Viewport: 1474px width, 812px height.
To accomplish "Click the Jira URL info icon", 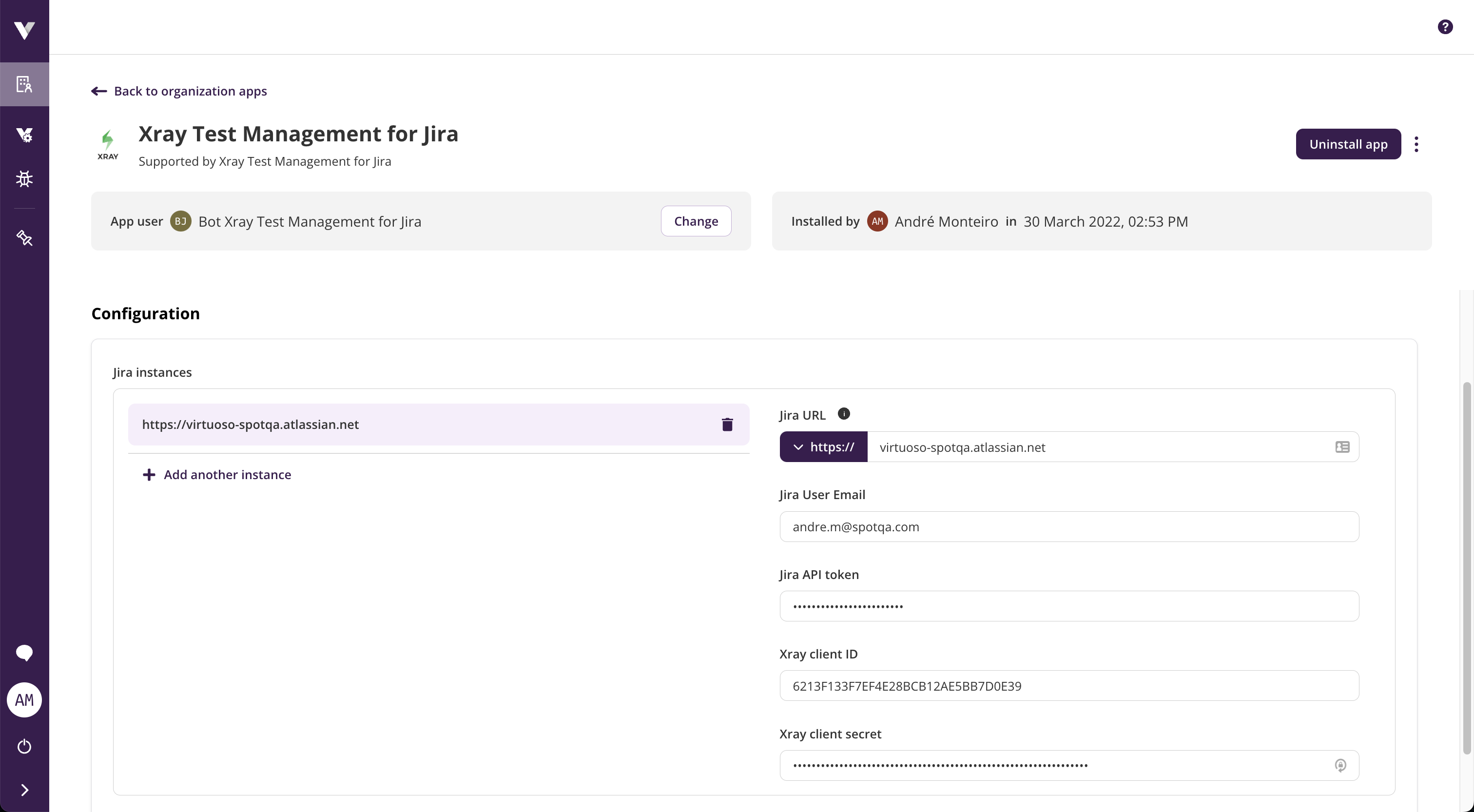I will [843, 414].
